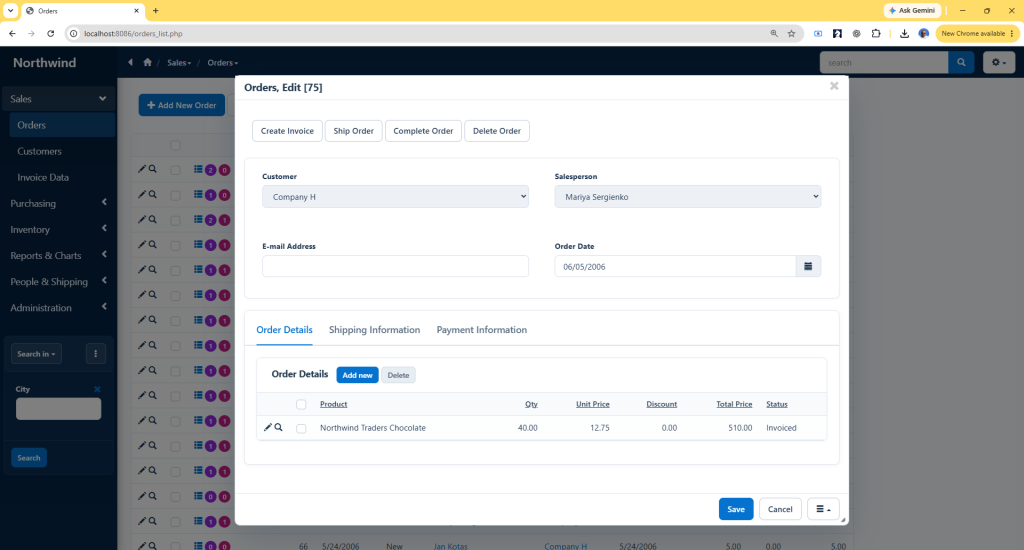The width and height of the screenshot is (1024, 550).
Task: Click the Delete button in Order Details
Action: pyautogui.click(x=398, y=375)
